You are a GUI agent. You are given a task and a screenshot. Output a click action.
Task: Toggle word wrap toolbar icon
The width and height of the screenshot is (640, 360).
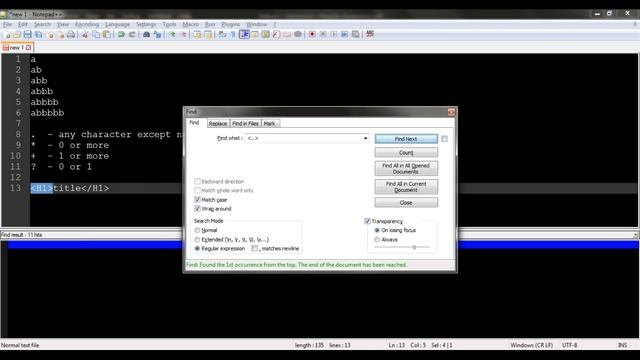point(222,34)
